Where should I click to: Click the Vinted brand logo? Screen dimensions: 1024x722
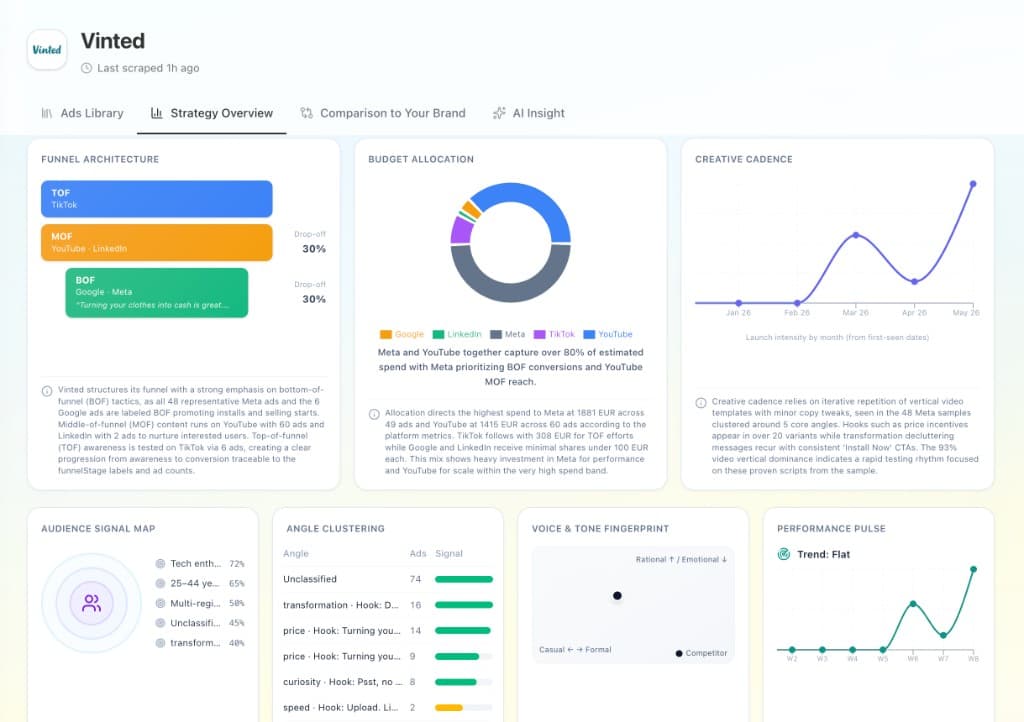coord(47,50)
